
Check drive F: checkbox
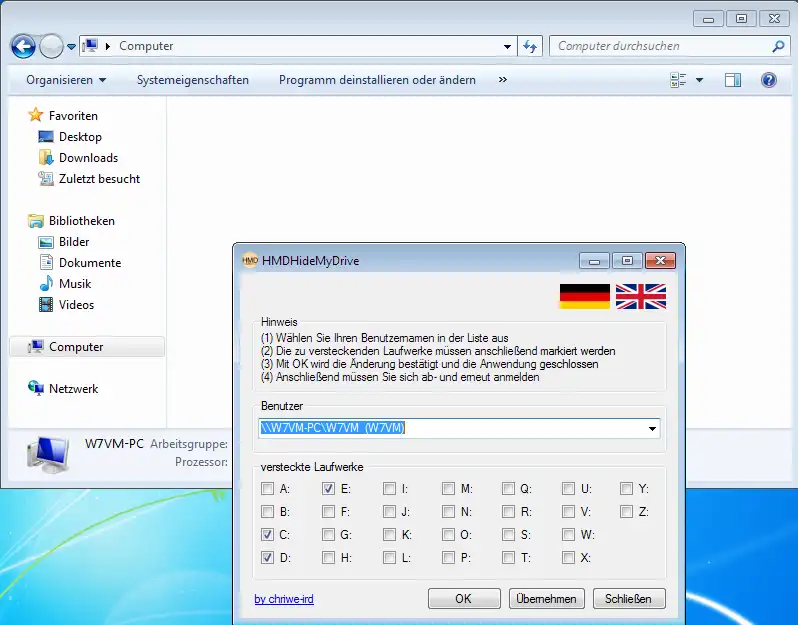click(x=328, y=512)
